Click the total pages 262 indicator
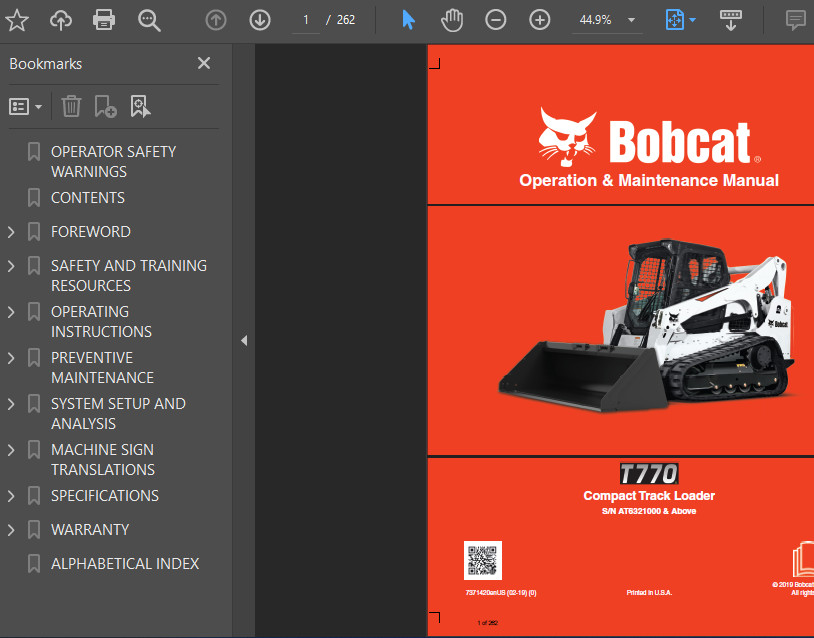 (346, 20)
